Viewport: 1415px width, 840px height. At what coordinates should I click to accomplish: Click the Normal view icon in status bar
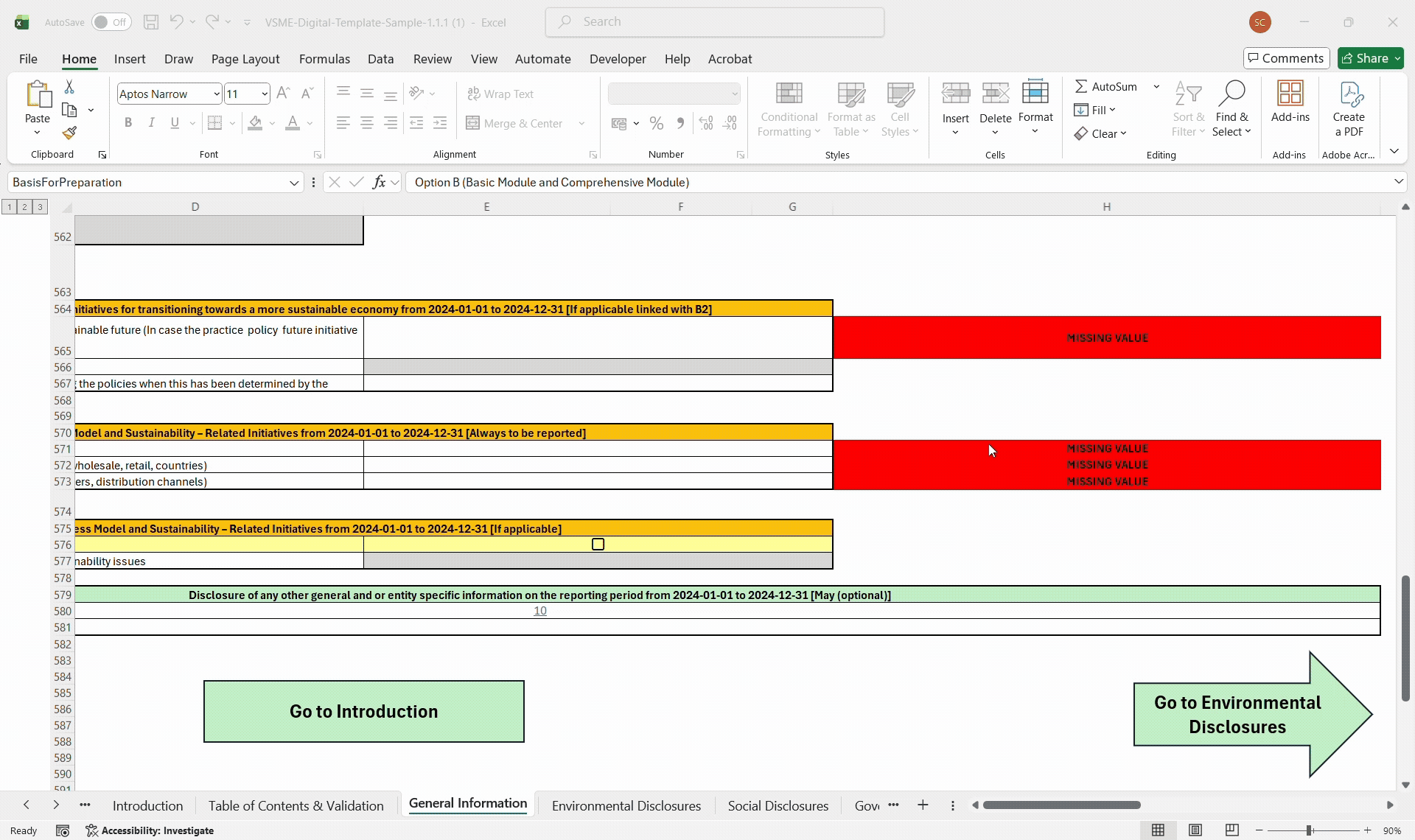point(1158,830)
